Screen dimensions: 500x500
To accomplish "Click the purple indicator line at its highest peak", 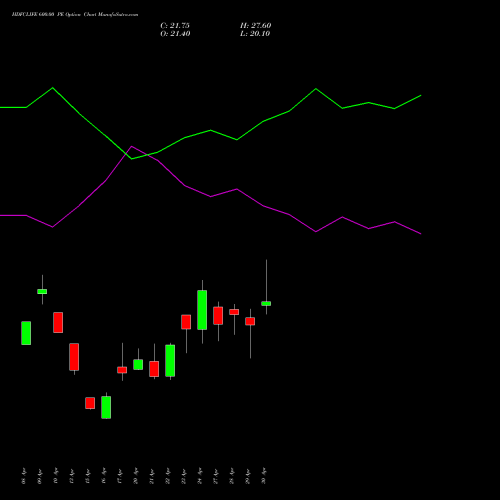I will (x=132, y=146).
